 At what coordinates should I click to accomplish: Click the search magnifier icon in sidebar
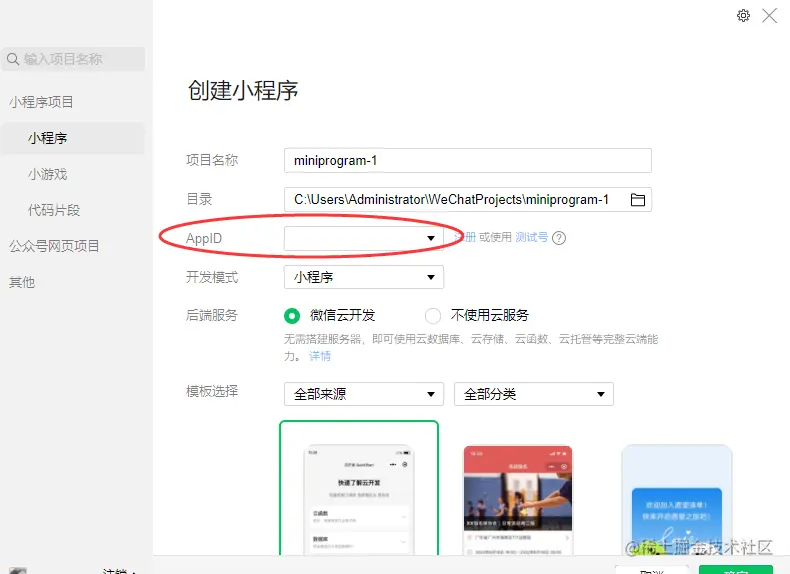13,59
